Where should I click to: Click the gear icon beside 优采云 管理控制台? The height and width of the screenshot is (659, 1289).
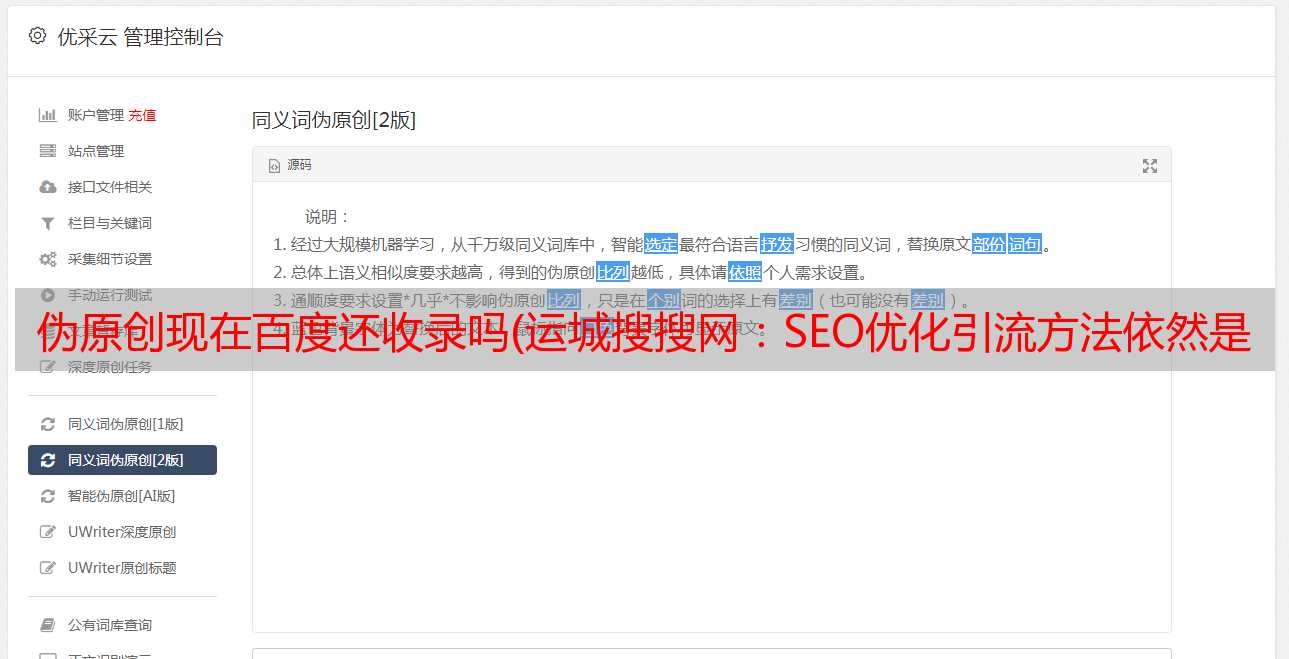(x=37, y=36)
